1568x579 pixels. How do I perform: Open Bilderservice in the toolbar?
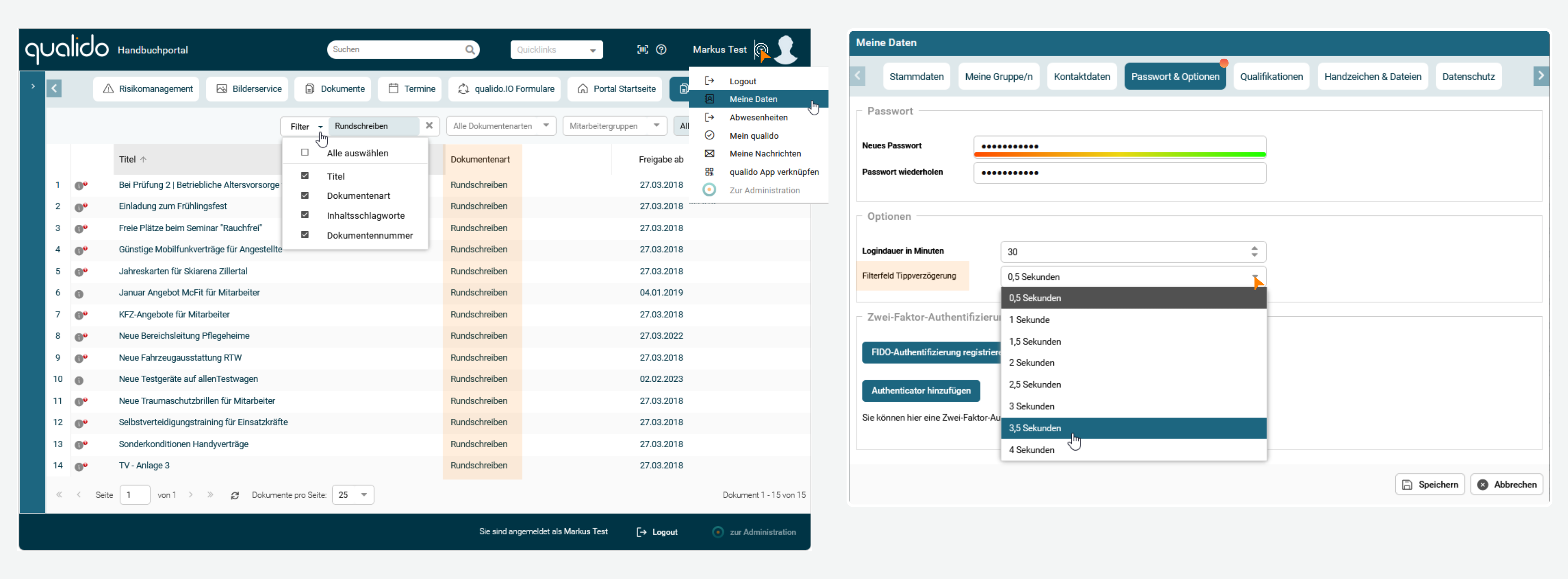pos(247,89)
